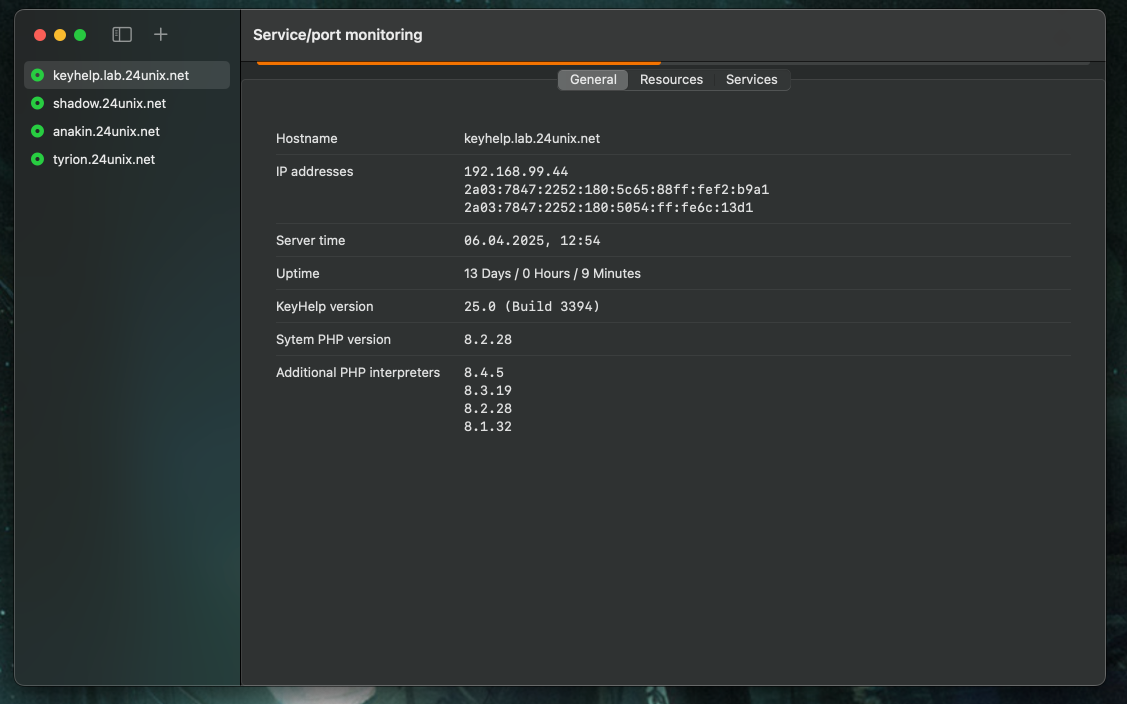Viewport: 1127px width, 704px height.
Task: Switch to the Services tab
Action: (751, 80)
